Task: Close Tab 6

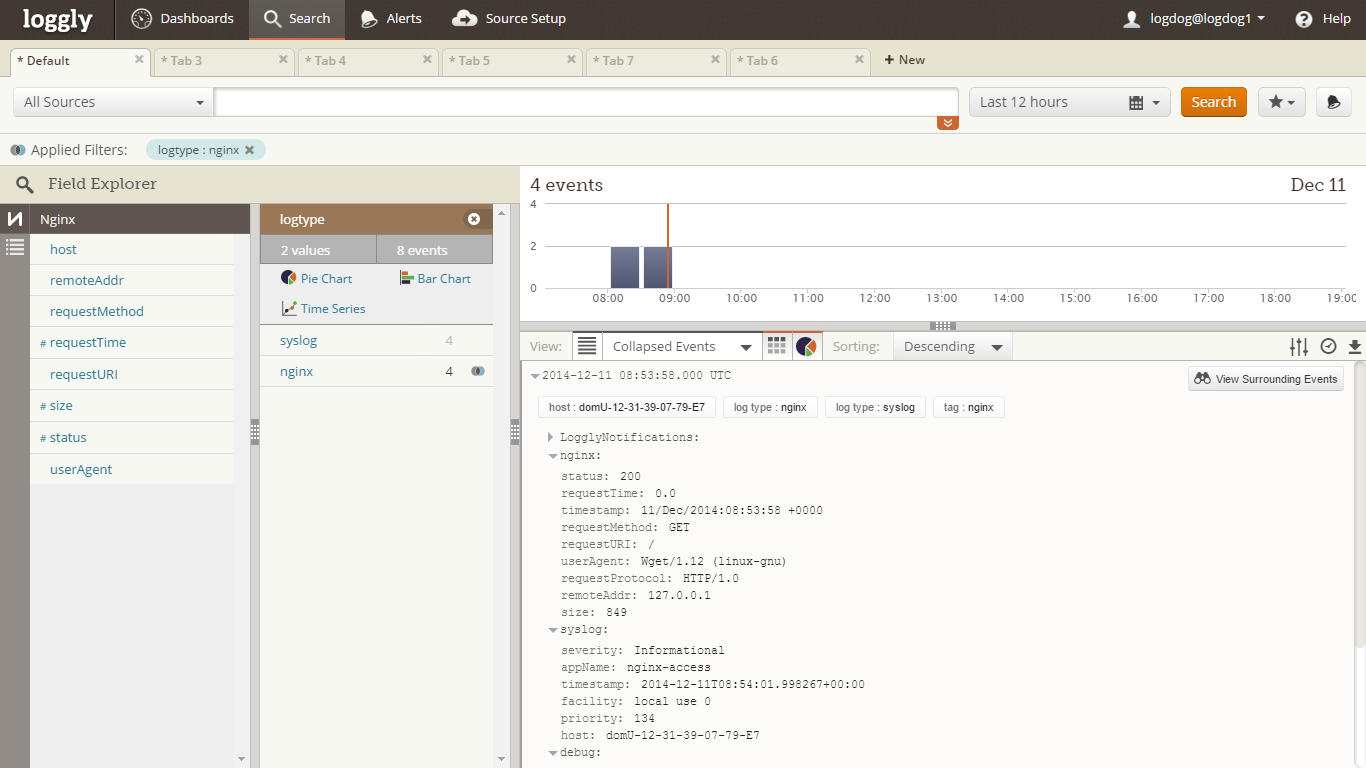Action: coord(859,59)
